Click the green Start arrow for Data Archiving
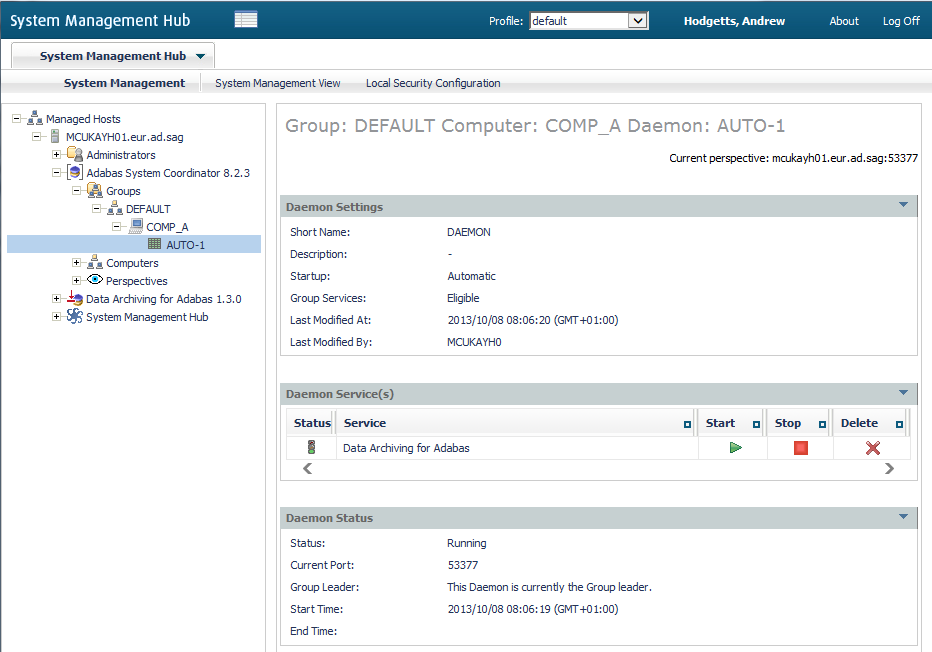932x652 pixels. (x=735, y=448)
